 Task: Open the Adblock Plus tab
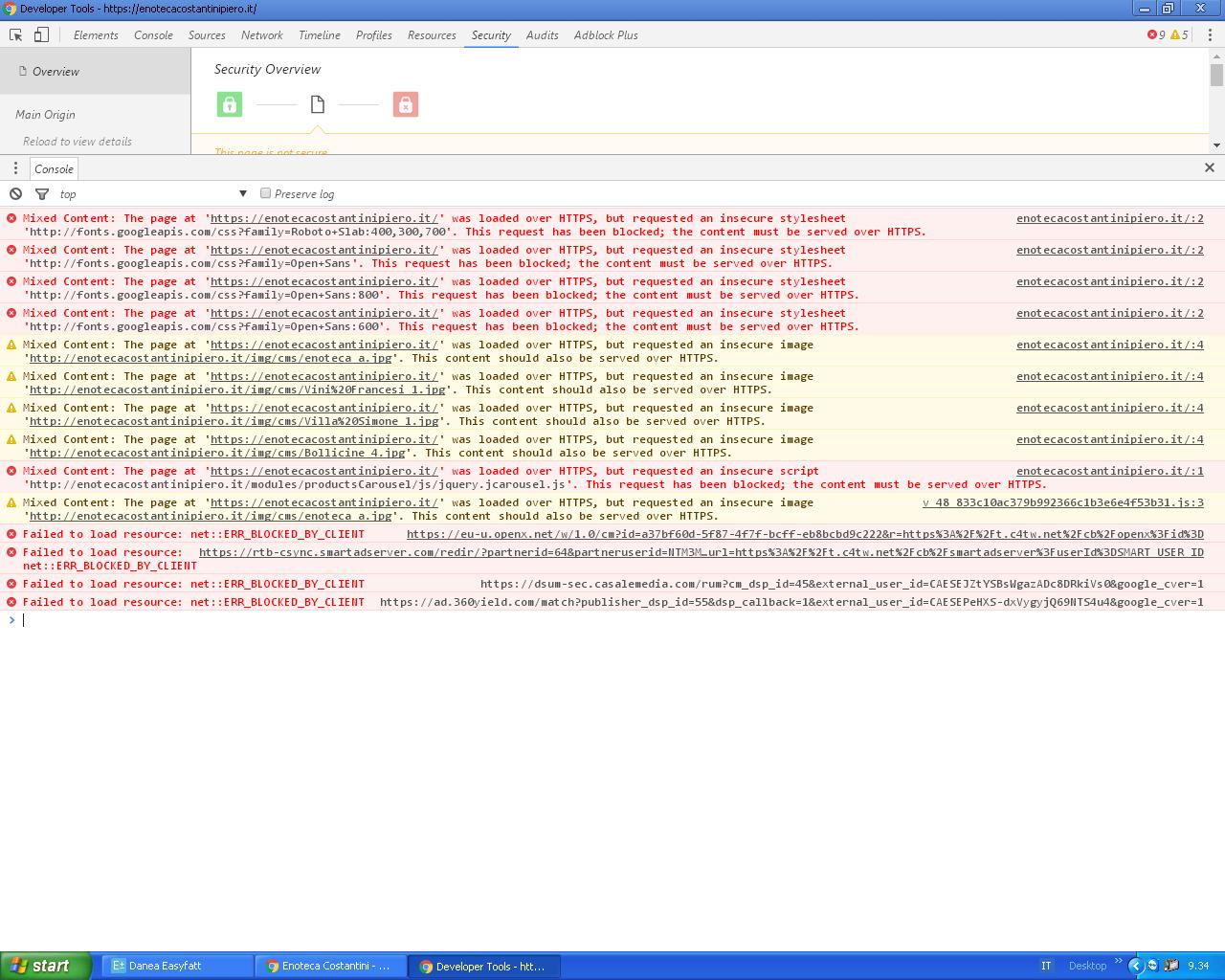[606, 35]
